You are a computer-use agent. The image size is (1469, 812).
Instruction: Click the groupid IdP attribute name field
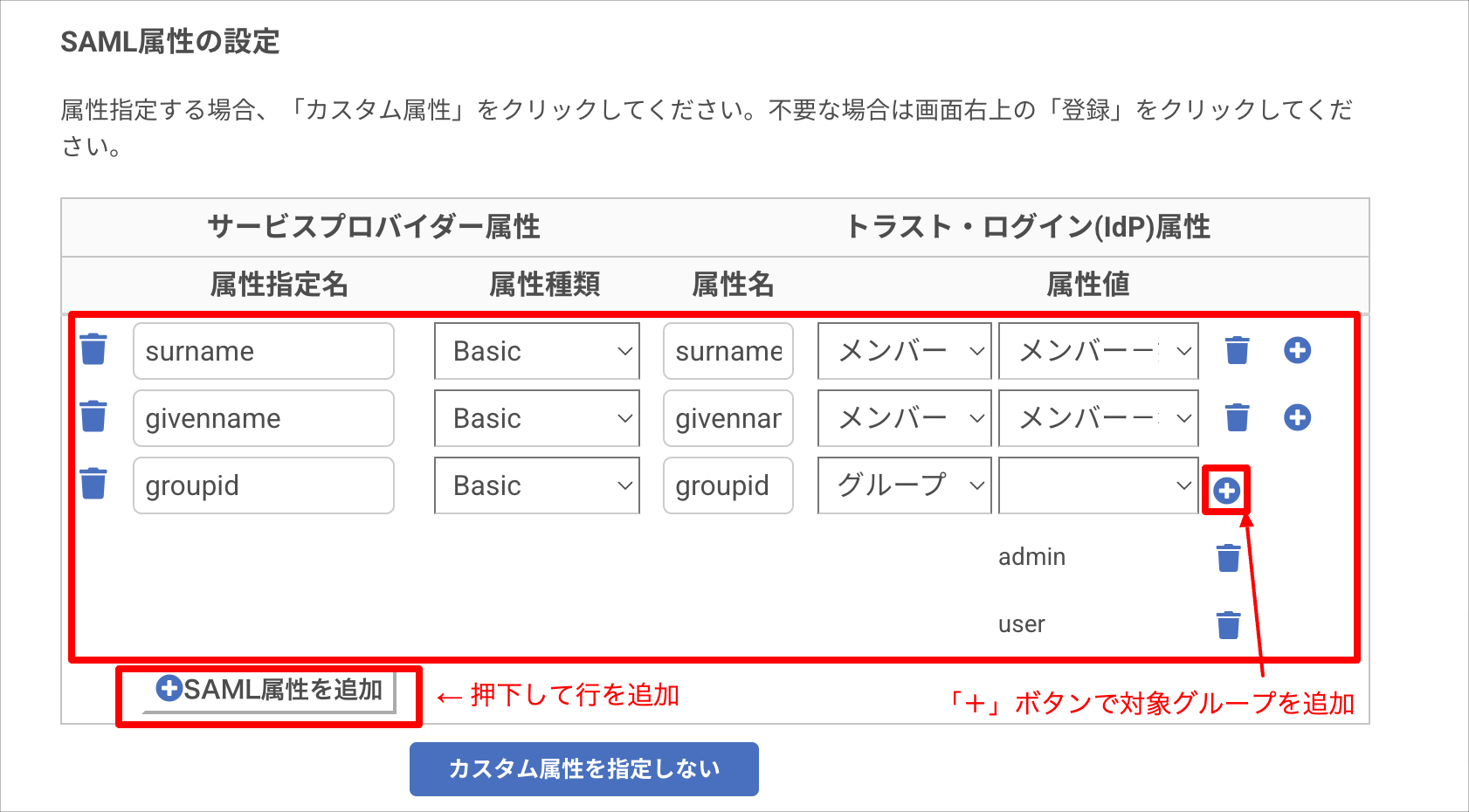(728, 485)
